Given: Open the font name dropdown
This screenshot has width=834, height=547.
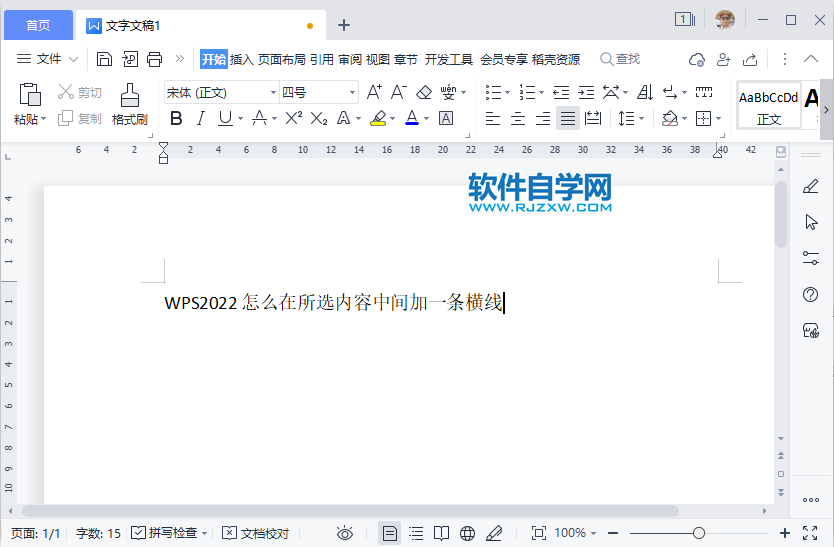Looking at the screenshot, I should [x=273, y=93].
